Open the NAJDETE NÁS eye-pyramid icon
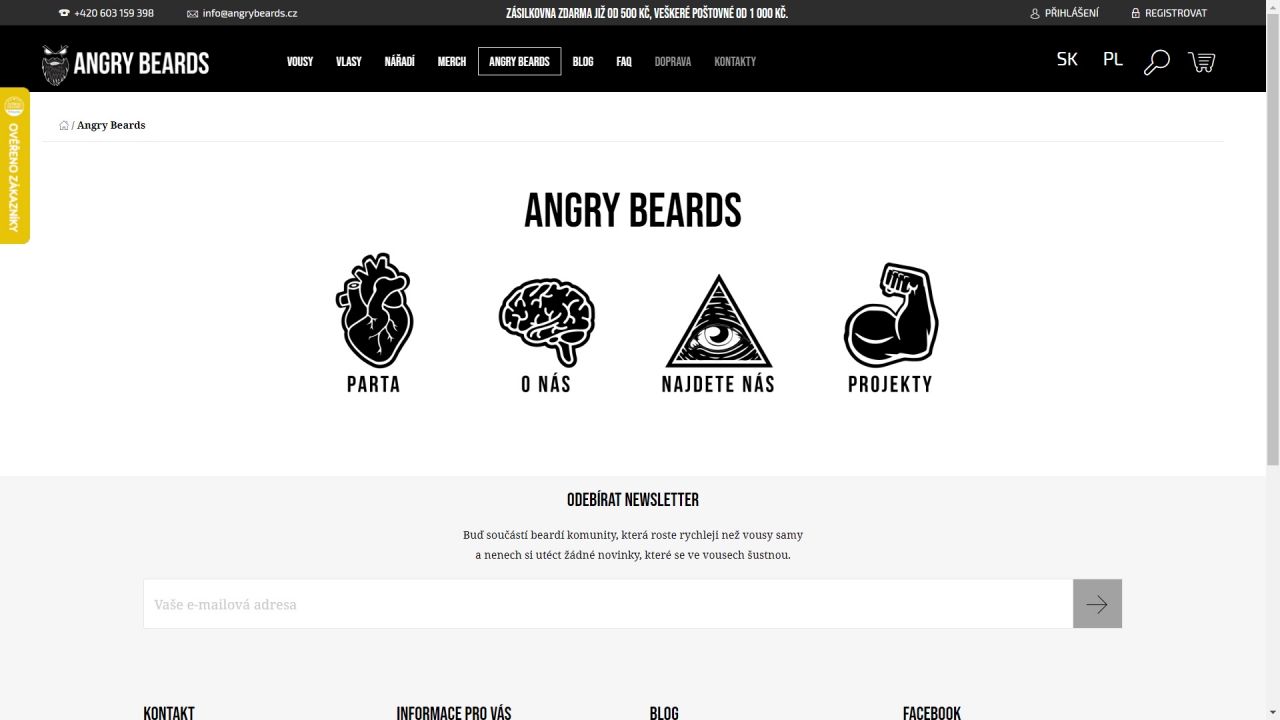Viewport: 1280px width, 720px height. [x=718, y=320]
